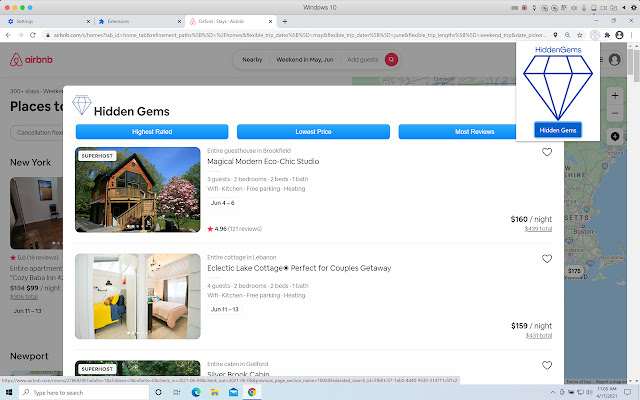Launch Microsoft Edge from taskbar

click(196, 392)
